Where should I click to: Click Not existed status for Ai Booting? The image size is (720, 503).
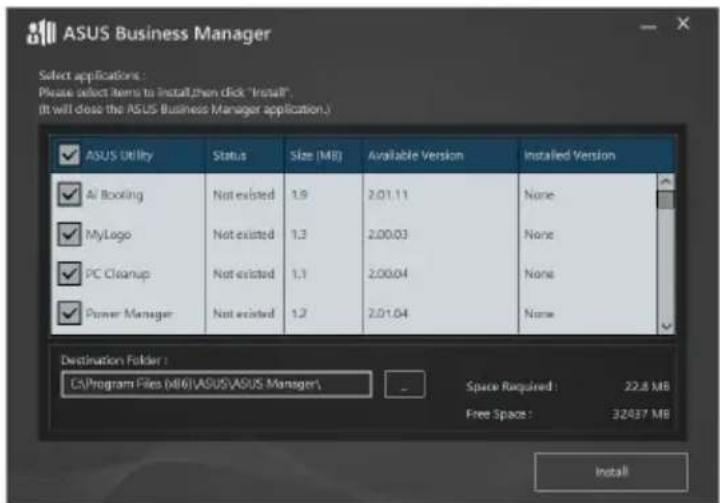pos(243,195)
